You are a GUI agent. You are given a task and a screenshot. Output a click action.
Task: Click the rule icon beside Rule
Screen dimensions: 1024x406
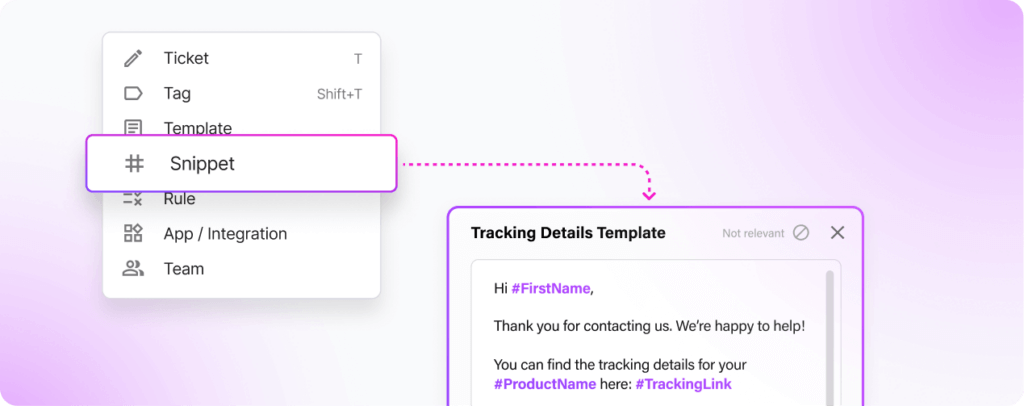point(133,199)
